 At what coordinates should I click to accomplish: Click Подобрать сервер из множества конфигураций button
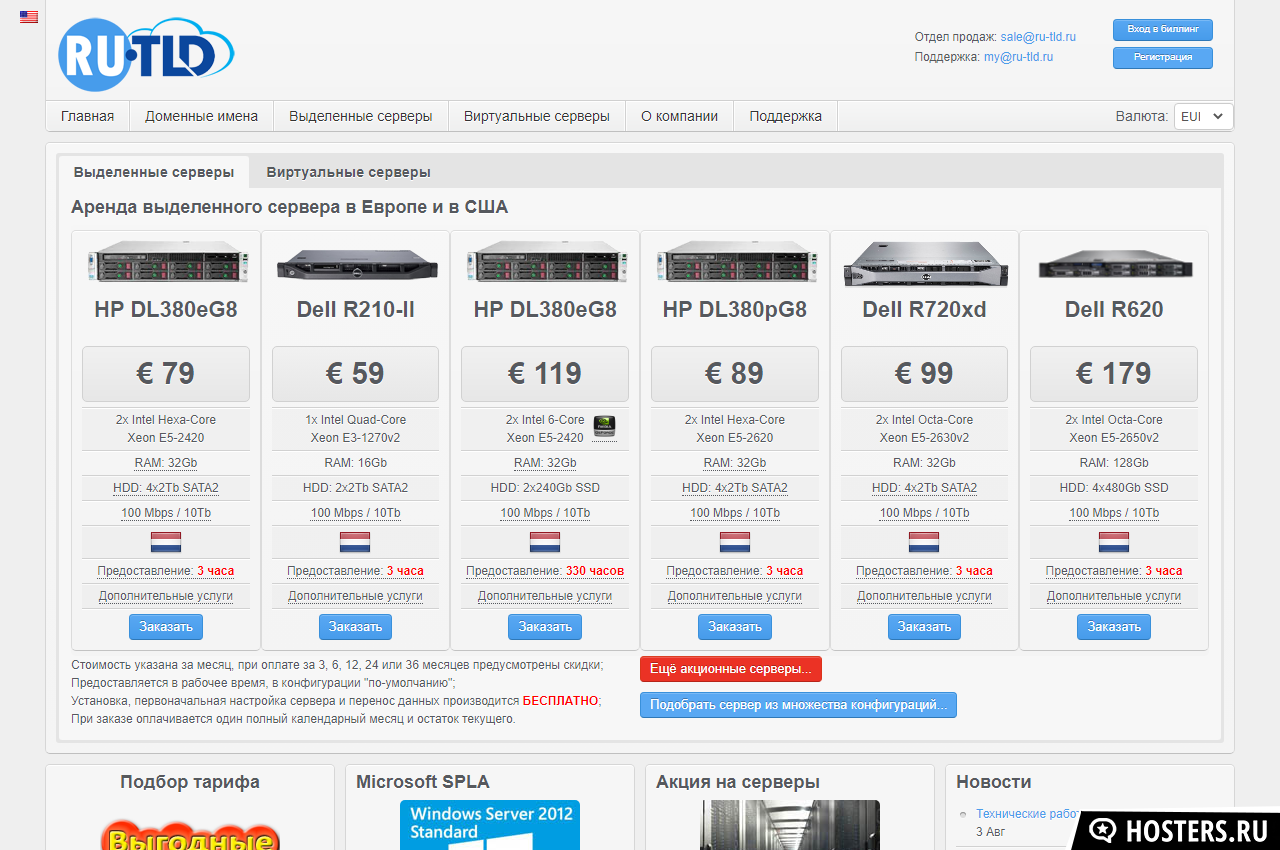pyautogui.click(x=799, y=705)
